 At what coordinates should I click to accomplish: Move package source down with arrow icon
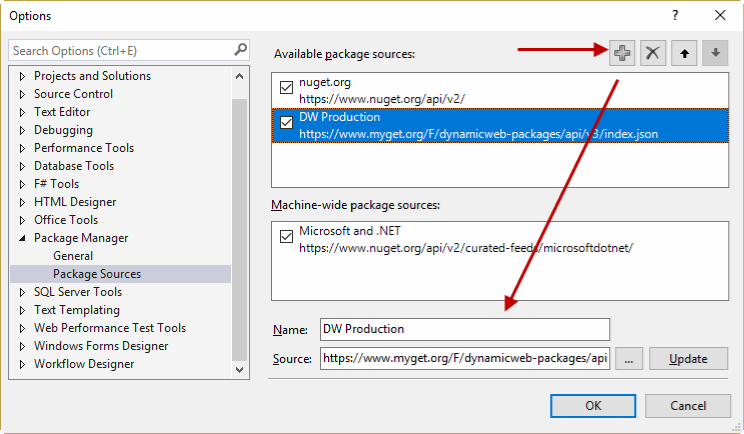(714, 54)
